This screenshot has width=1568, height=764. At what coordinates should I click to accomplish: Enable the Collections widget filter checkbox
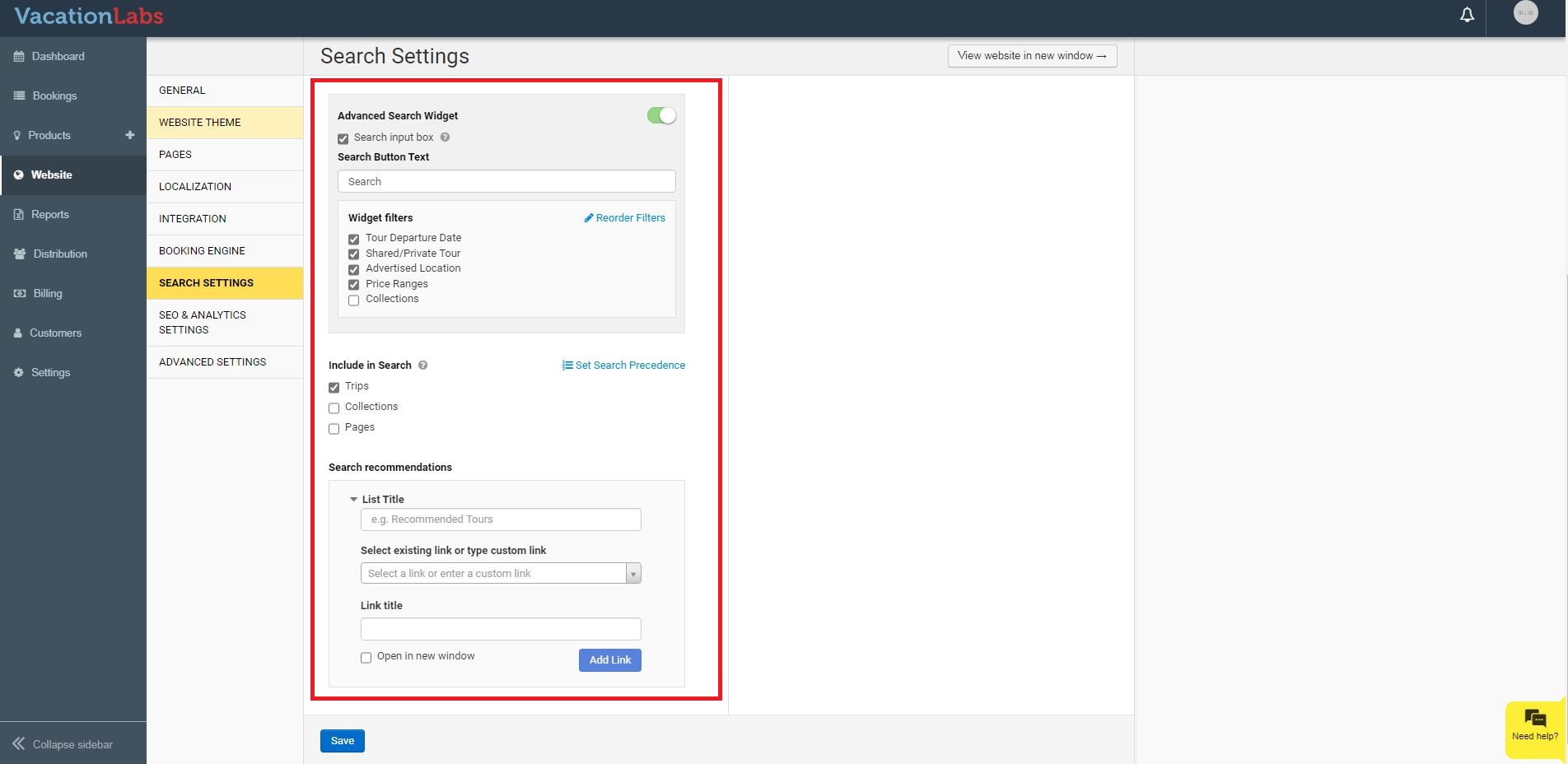[354, 300]
